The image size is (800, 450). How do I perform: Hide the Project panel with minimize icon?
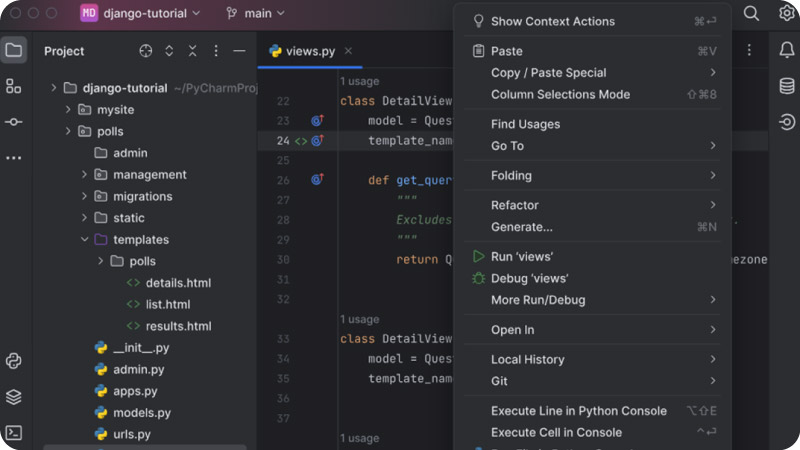coord(239,51)
